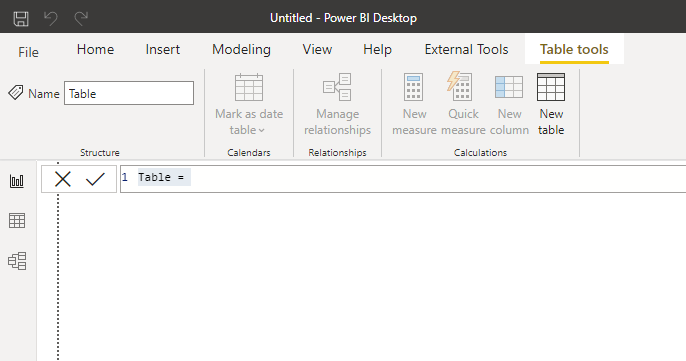Create a New measure

pyautogui.click(x=414, y=105)
